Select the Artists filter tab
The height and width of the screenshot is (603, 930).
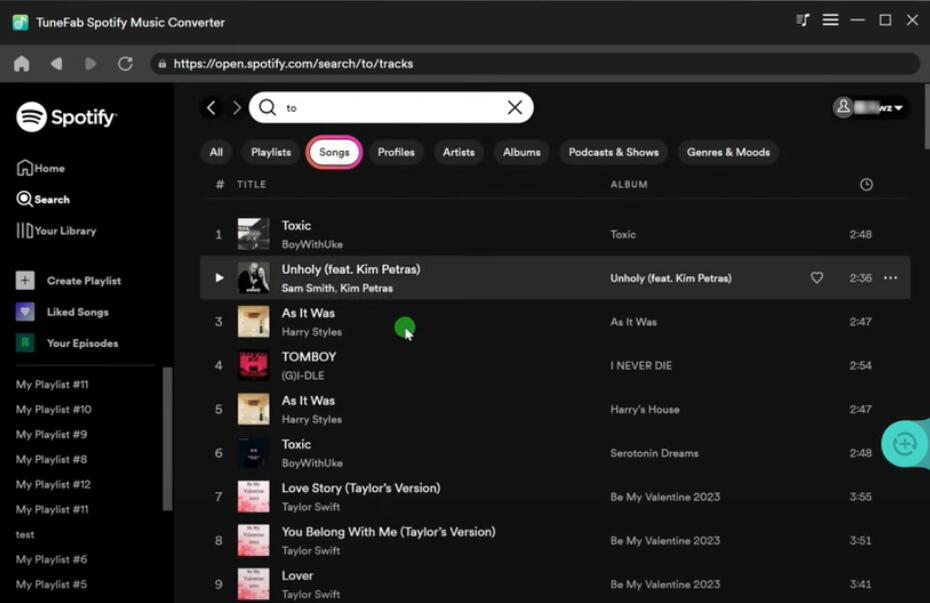(x=458, y=152)
